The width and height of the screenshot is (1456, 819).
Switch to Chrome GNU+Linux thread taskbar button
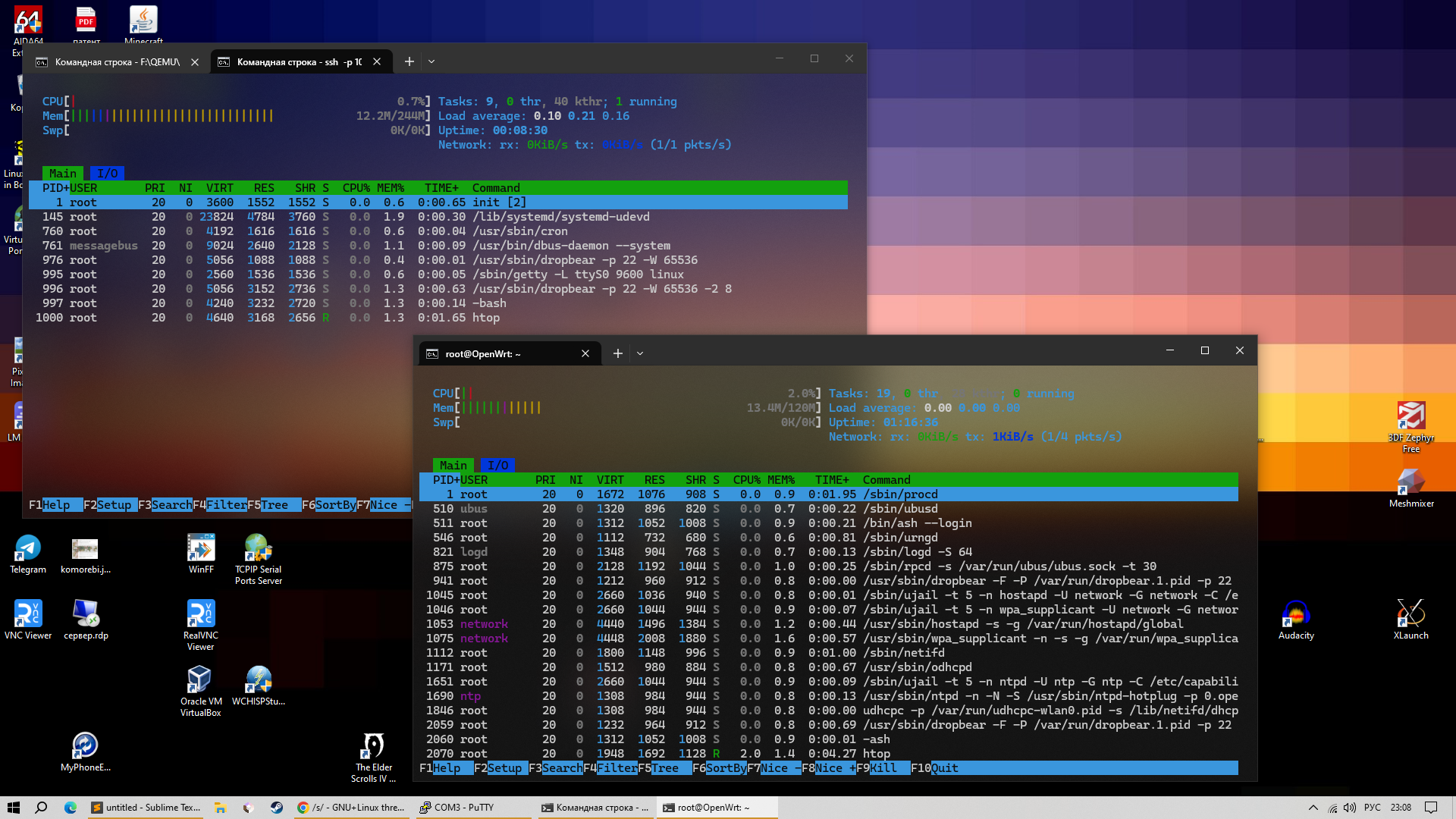pos(351,808)
